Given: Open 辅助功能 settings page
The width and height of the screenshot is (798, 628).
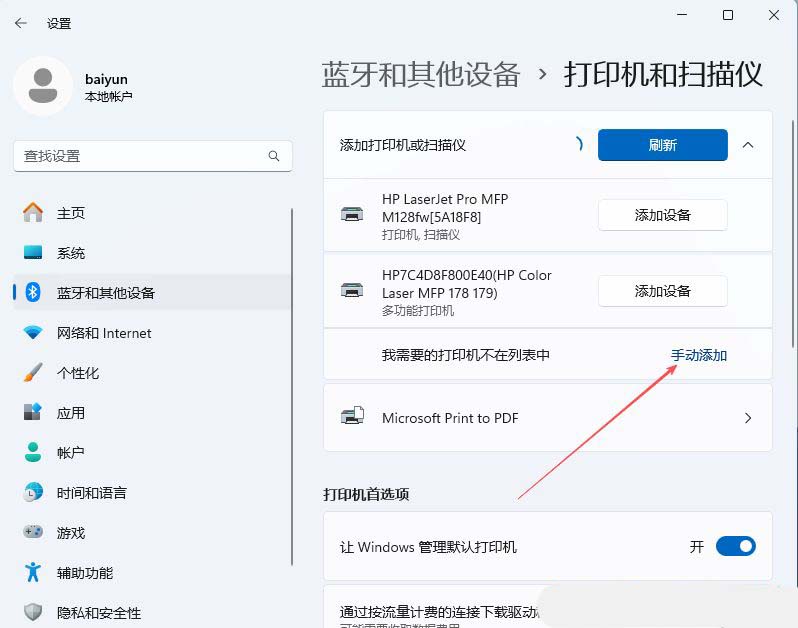Looking at the screenshot, I should pyautogui.click(x=152, y=573).
